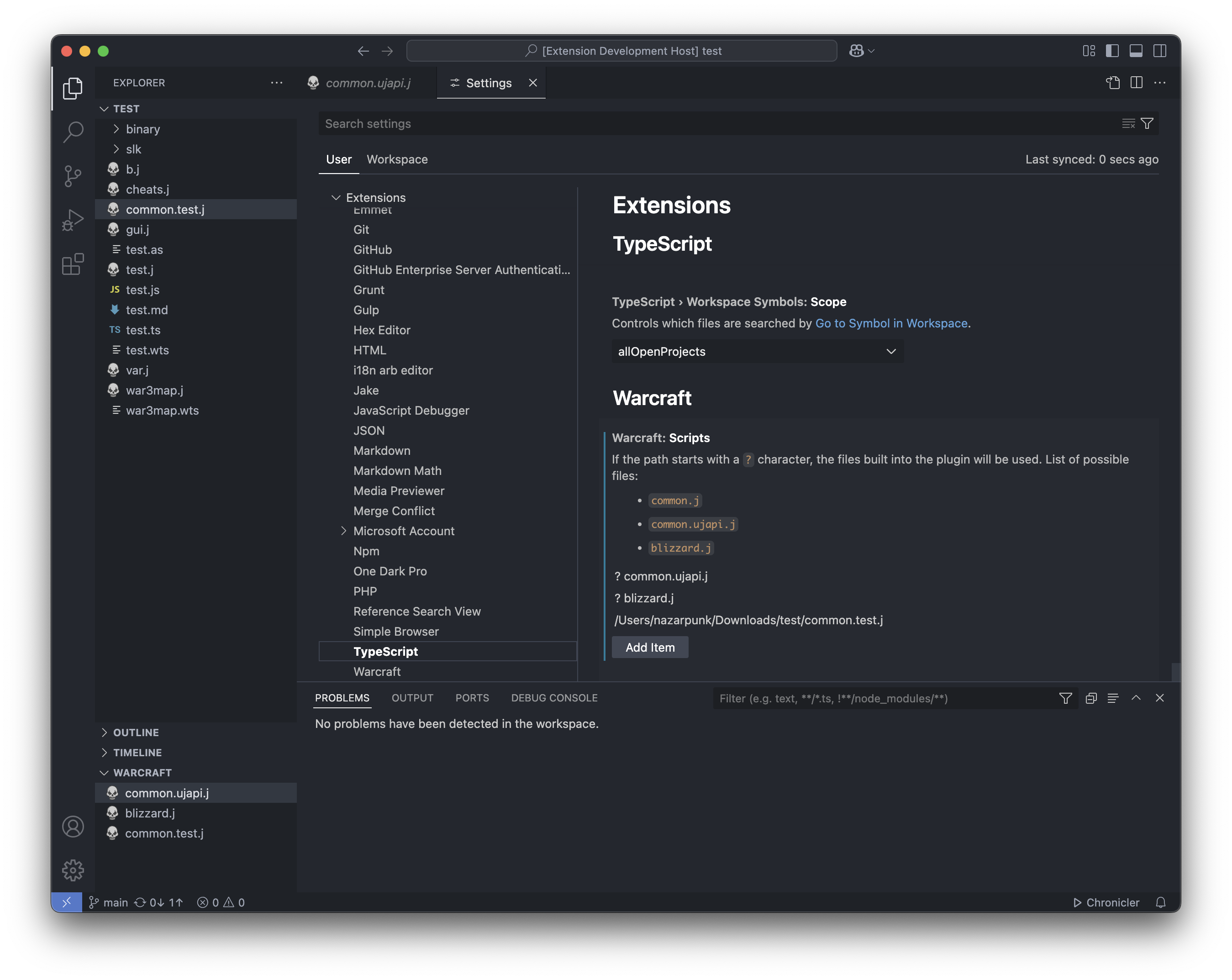
Task: Open the Search view in activity bar
Action: pyautogui.click(x=73, y=132)
